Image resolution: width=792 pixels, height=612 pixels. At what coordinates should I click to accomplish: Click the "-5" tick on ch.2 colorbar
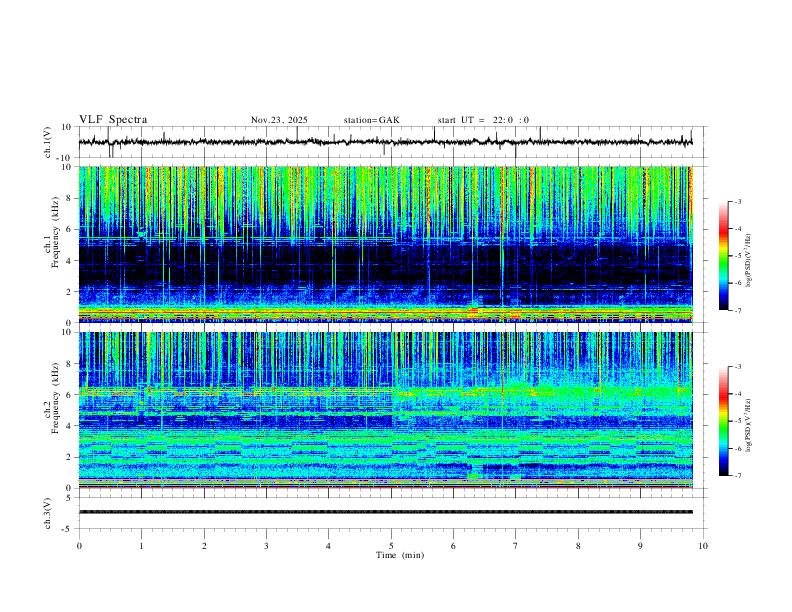coord(737,421)
